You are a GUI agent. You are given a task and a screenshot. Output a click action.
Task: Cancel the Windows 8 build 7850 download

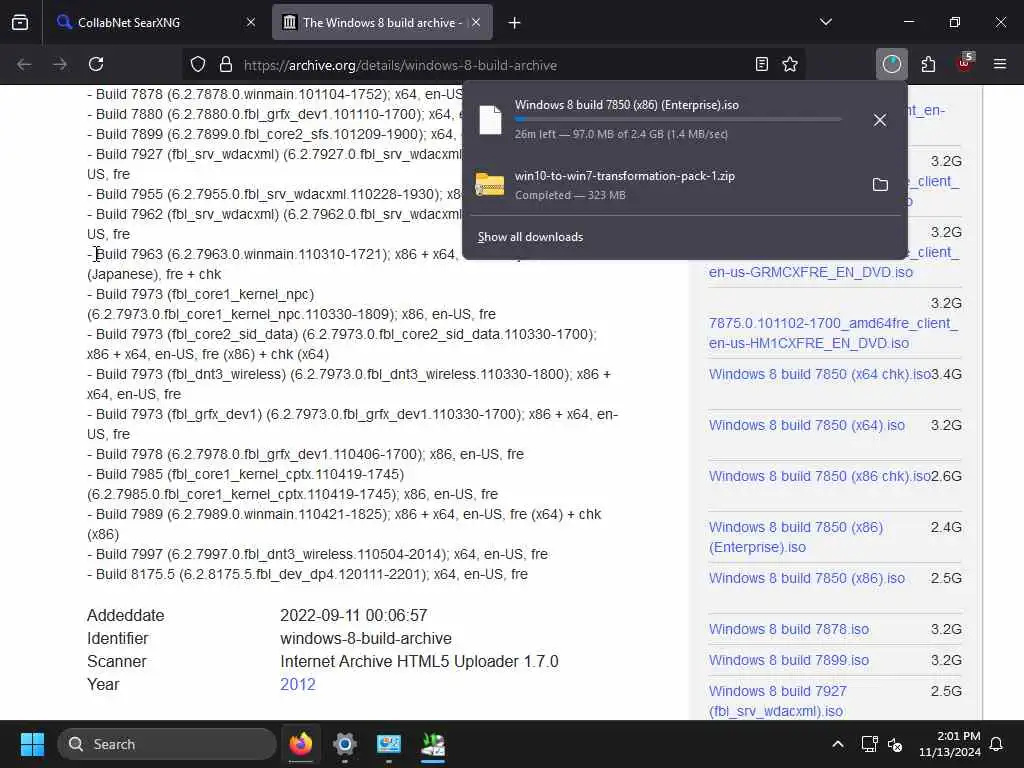(880, 120)
